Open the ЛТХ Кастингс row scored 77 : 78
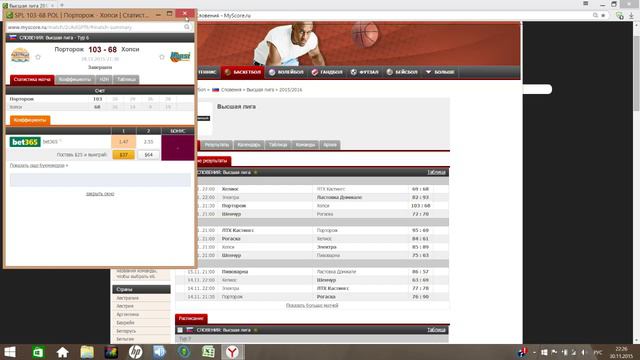 pyautogui.click(x=312, y=288)
